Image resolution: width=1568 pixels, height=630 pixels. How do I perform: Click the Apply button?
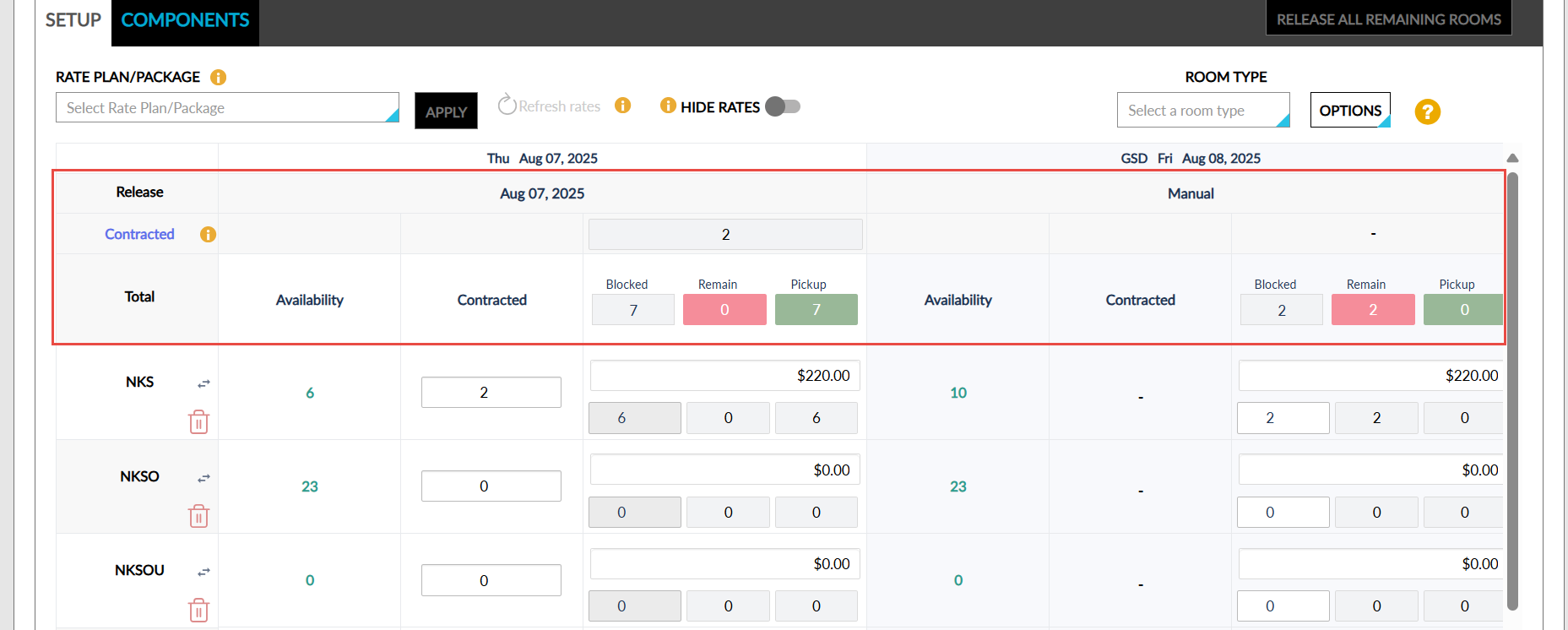(x=446, y=111)
